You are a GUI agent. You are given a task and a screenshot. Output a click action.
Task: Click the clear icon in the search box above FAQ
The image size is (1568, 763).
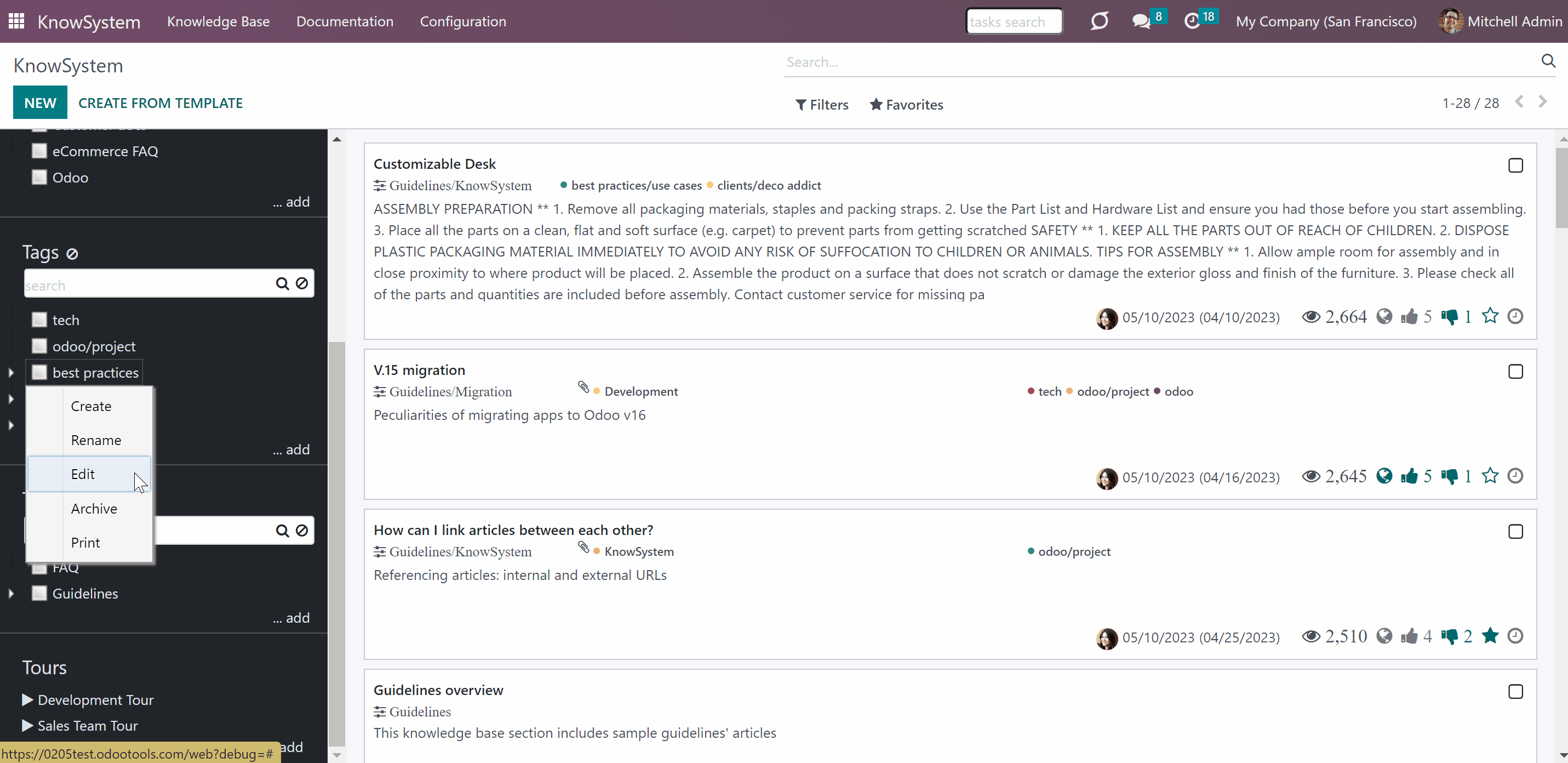coord(302,531)
